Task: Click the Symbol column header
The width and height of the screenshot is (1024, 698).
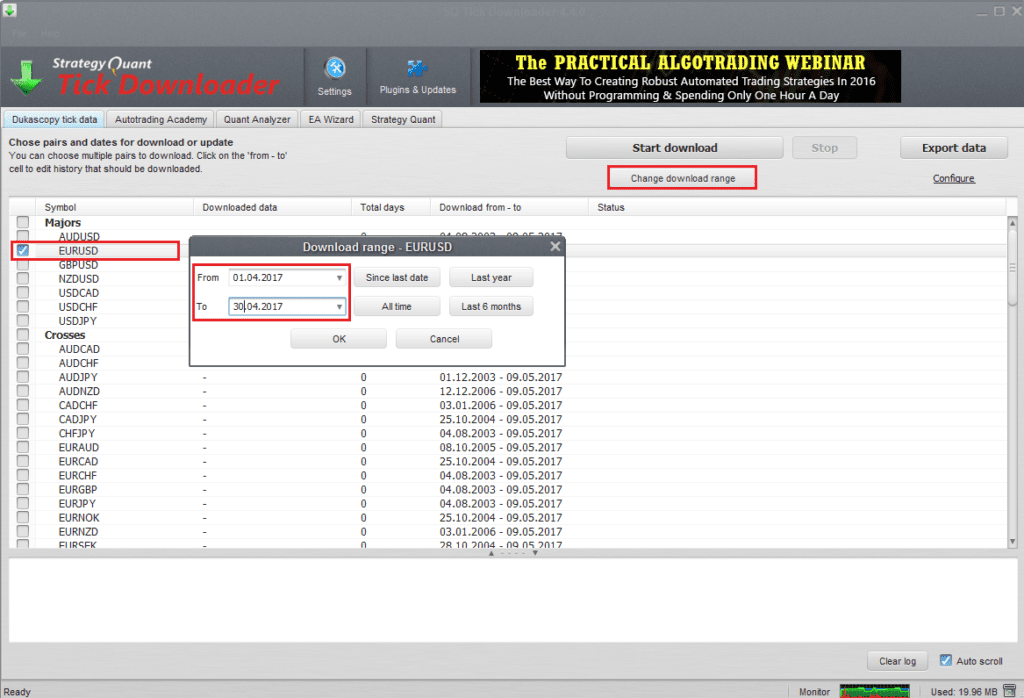Action: click(115, 207)
